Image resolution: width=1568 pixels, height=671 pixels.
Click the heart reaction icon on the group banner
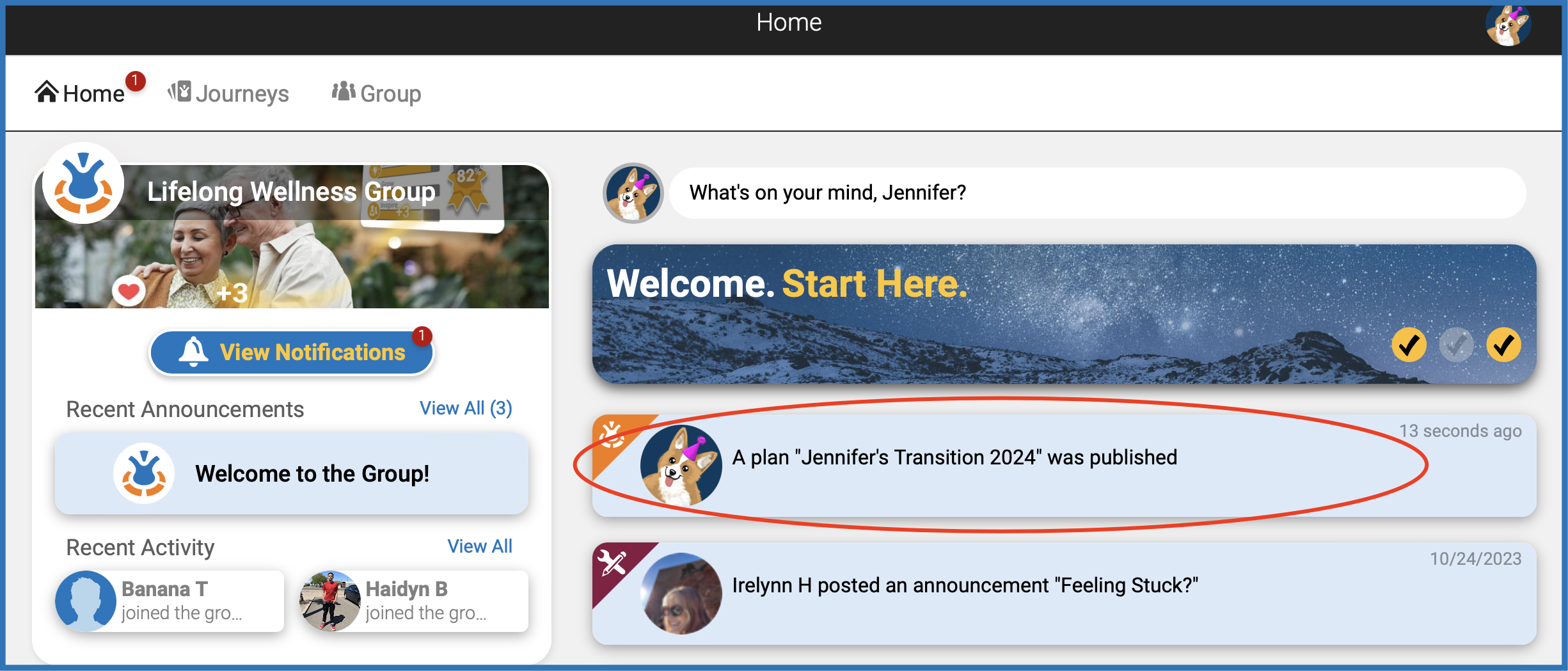tap(129, 291)
